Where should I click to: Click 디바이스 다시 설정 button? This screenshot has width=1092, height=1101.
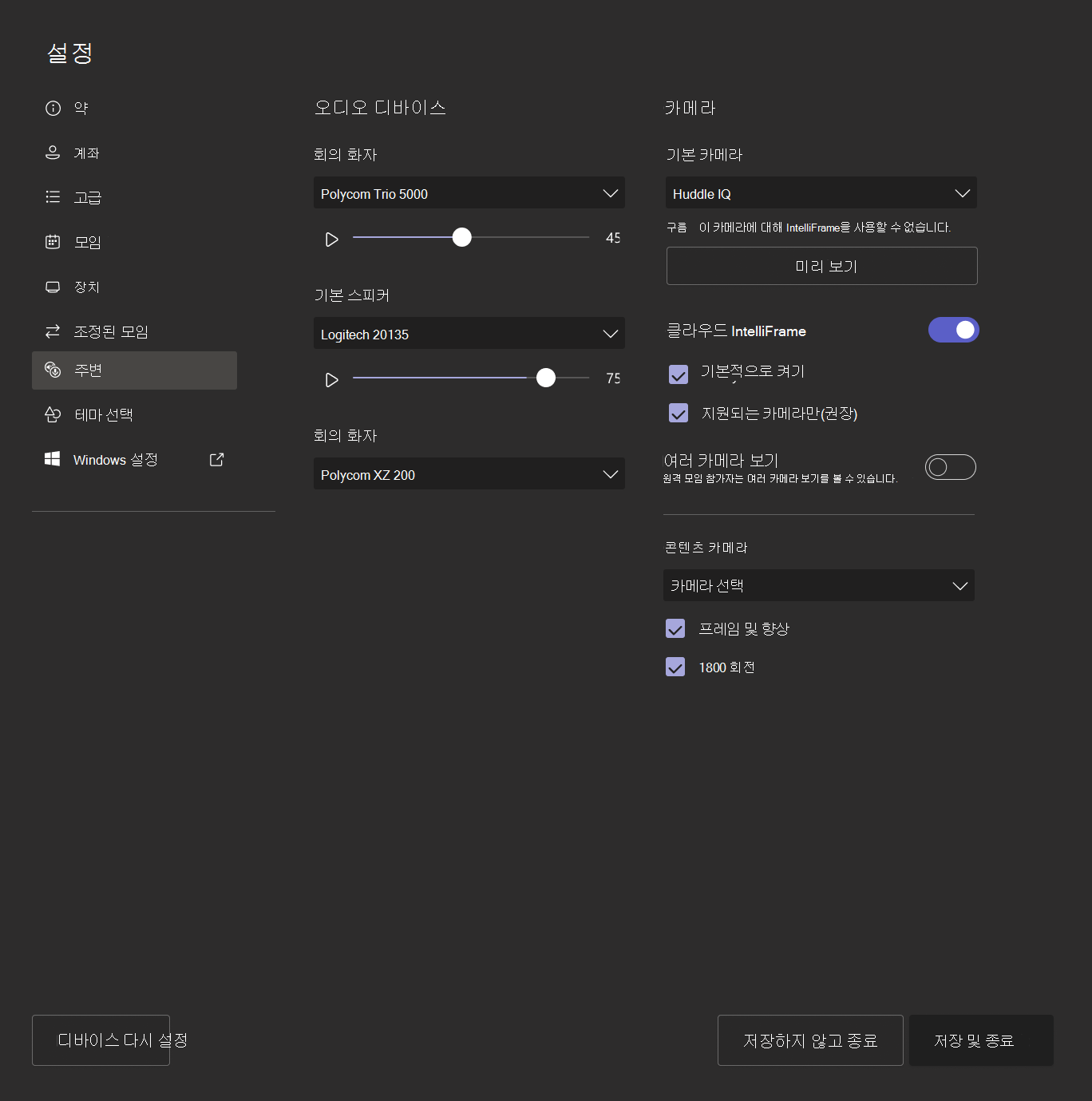[x=101, y=1040]
